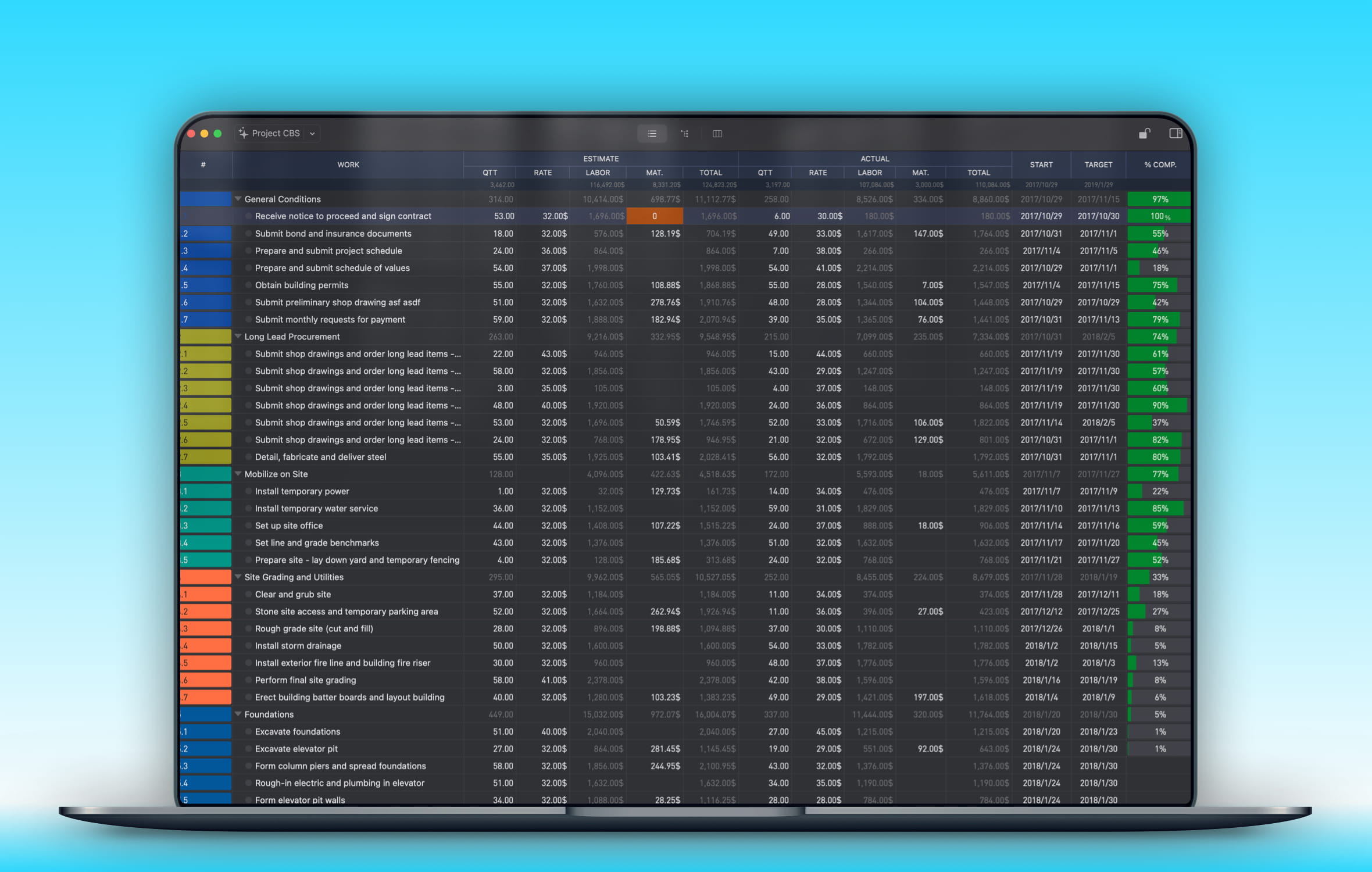This screenshot has height=872, width=1372.
Task: Click the % COMP. column header
Action: click(1160, 165)
